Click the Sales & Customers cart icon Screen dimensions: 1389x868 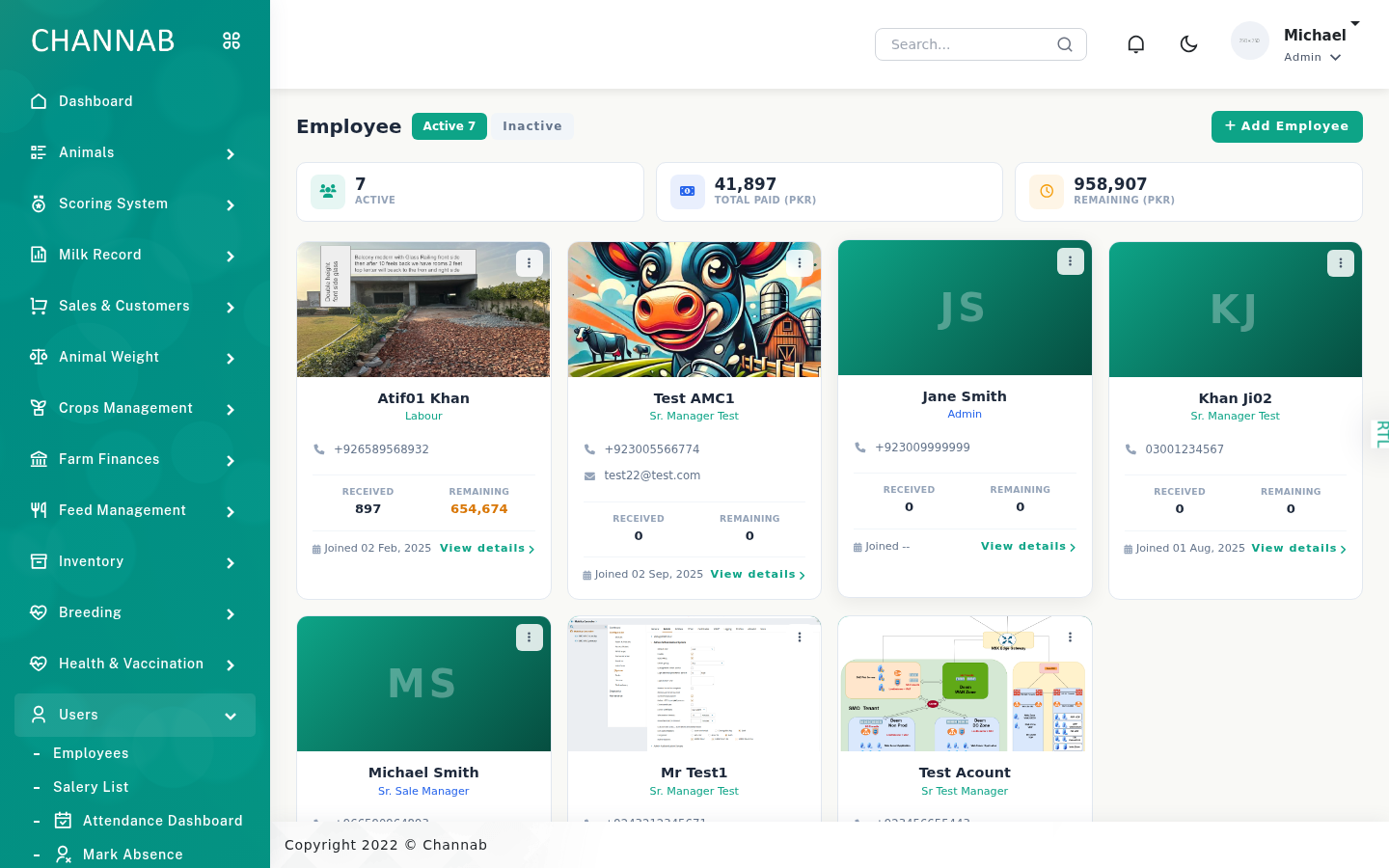coord(39,306)
